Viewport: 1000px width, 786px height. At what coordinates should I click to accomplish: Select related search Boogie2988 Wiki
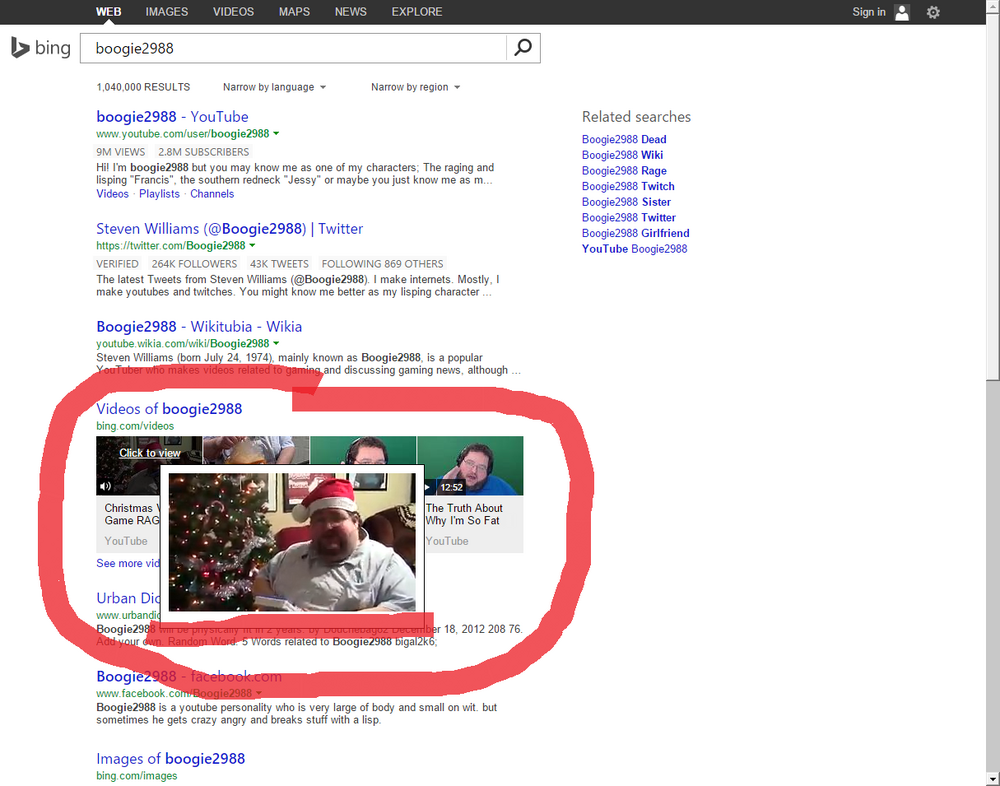coord(622,155)
